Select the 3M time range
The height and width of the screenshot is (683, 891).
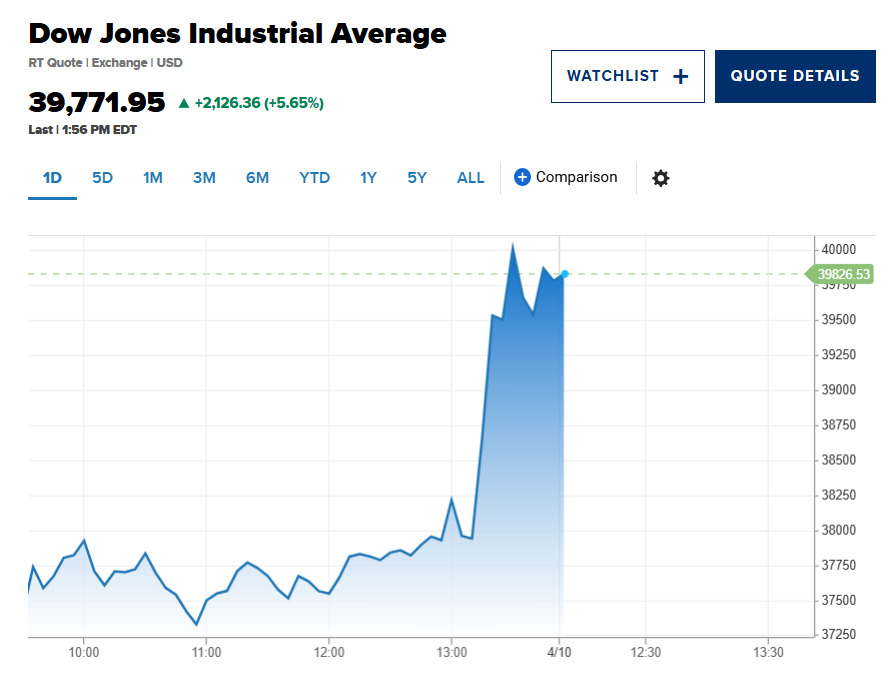pos(204,178)
